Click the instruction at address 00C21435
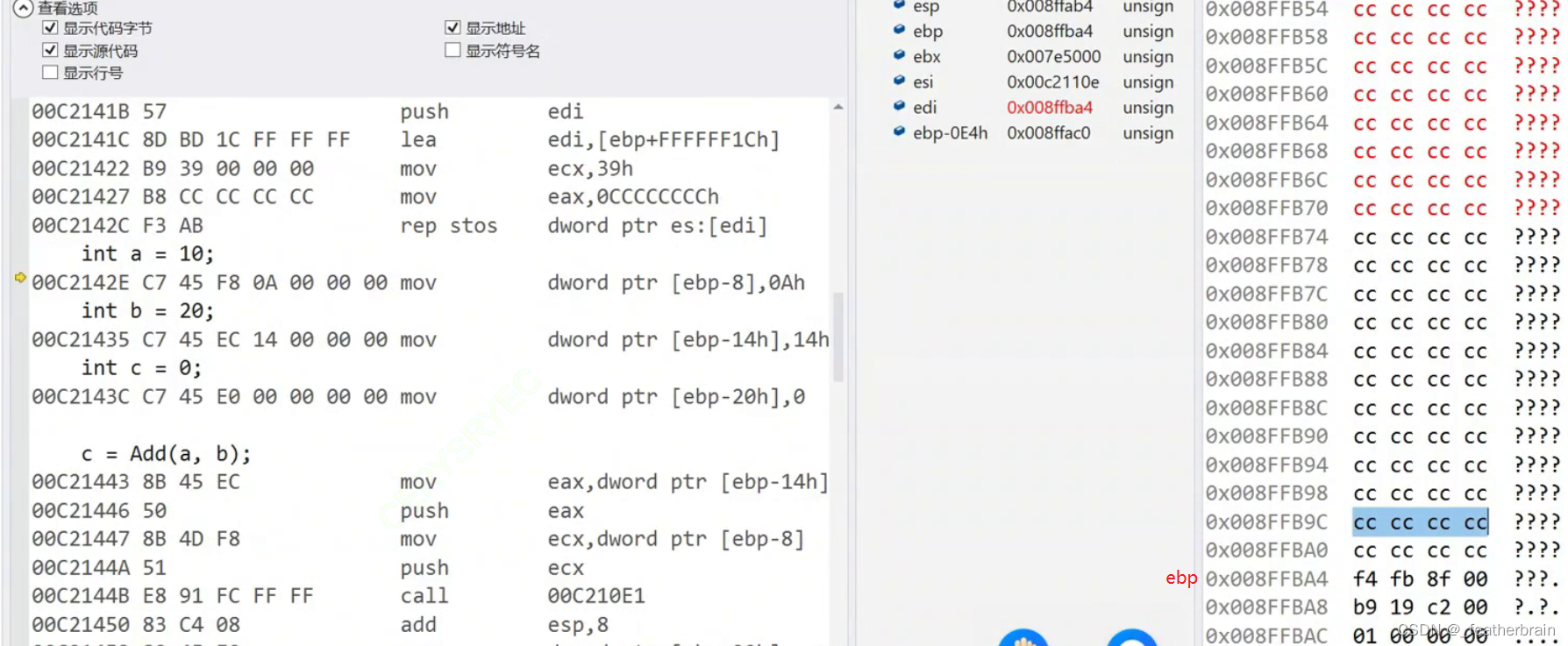This screenshot has width=1568, height=646. (431, 340)
